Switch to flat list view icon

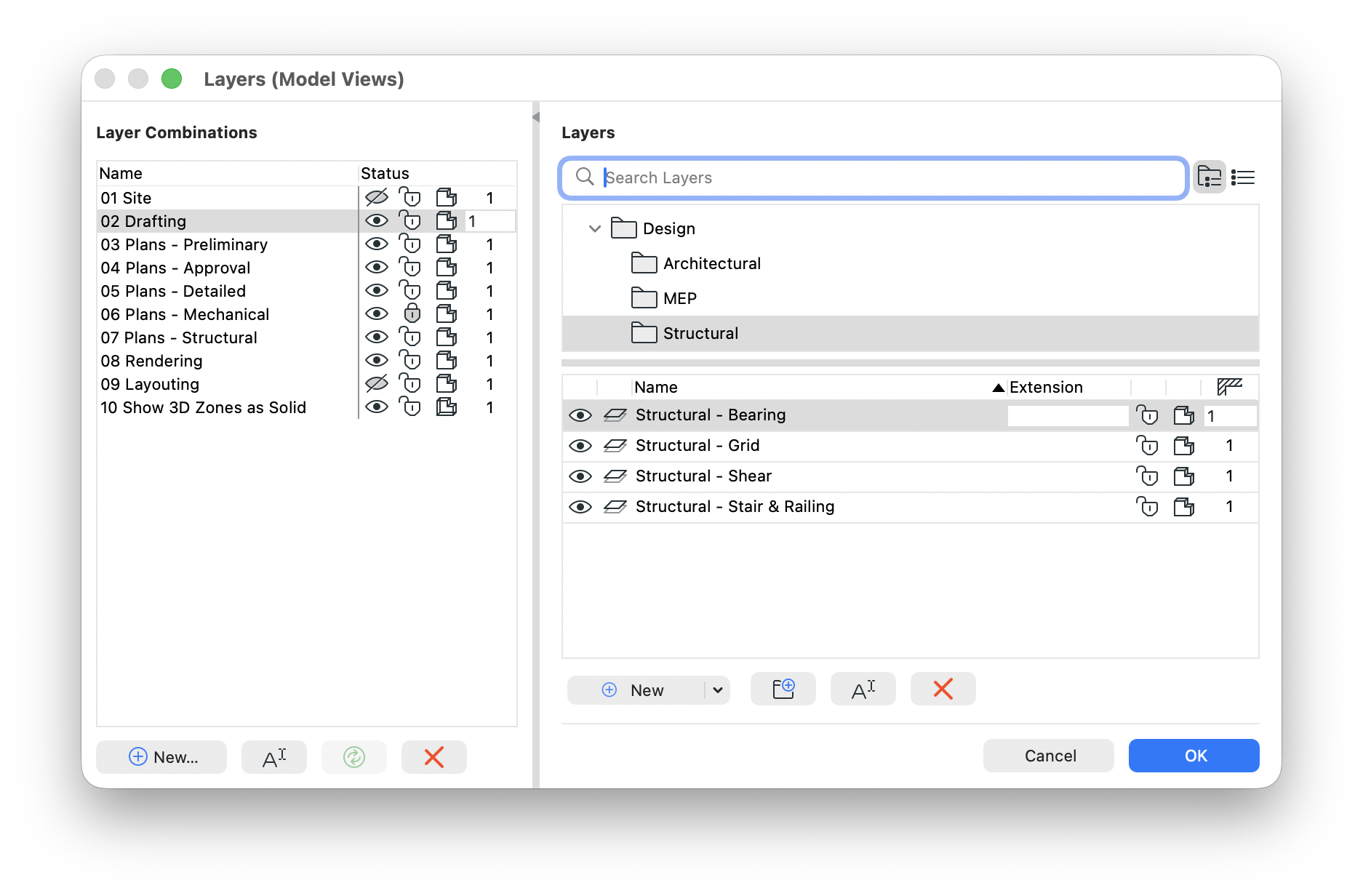point(1243,177)
